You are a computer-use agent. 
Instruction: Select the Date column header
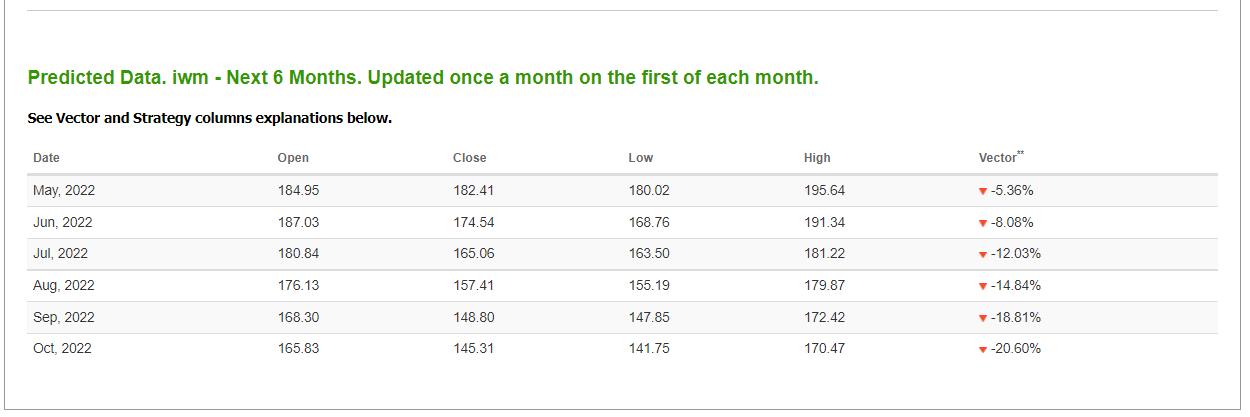coord(46,158)
